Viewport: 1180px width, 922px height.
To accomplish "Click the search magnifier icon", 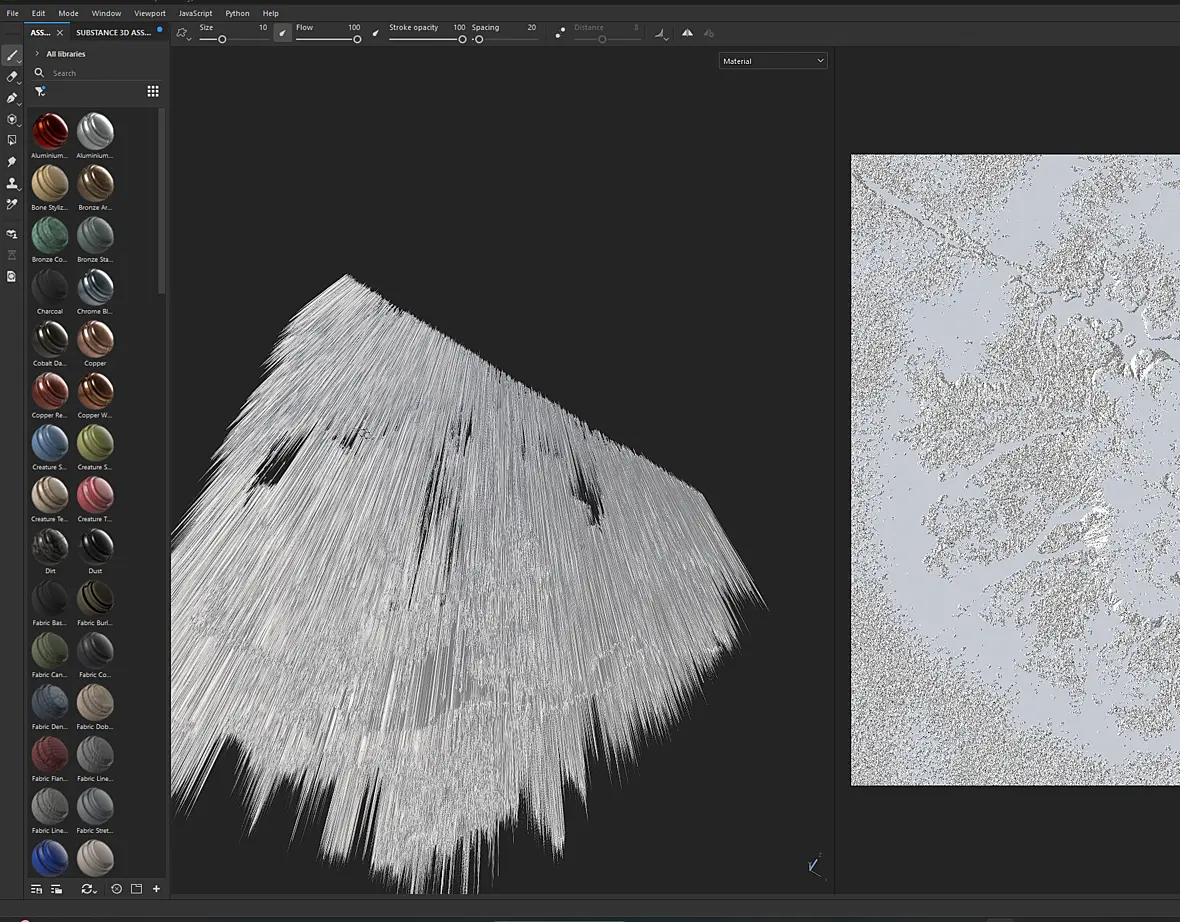I will coord(39,72).
